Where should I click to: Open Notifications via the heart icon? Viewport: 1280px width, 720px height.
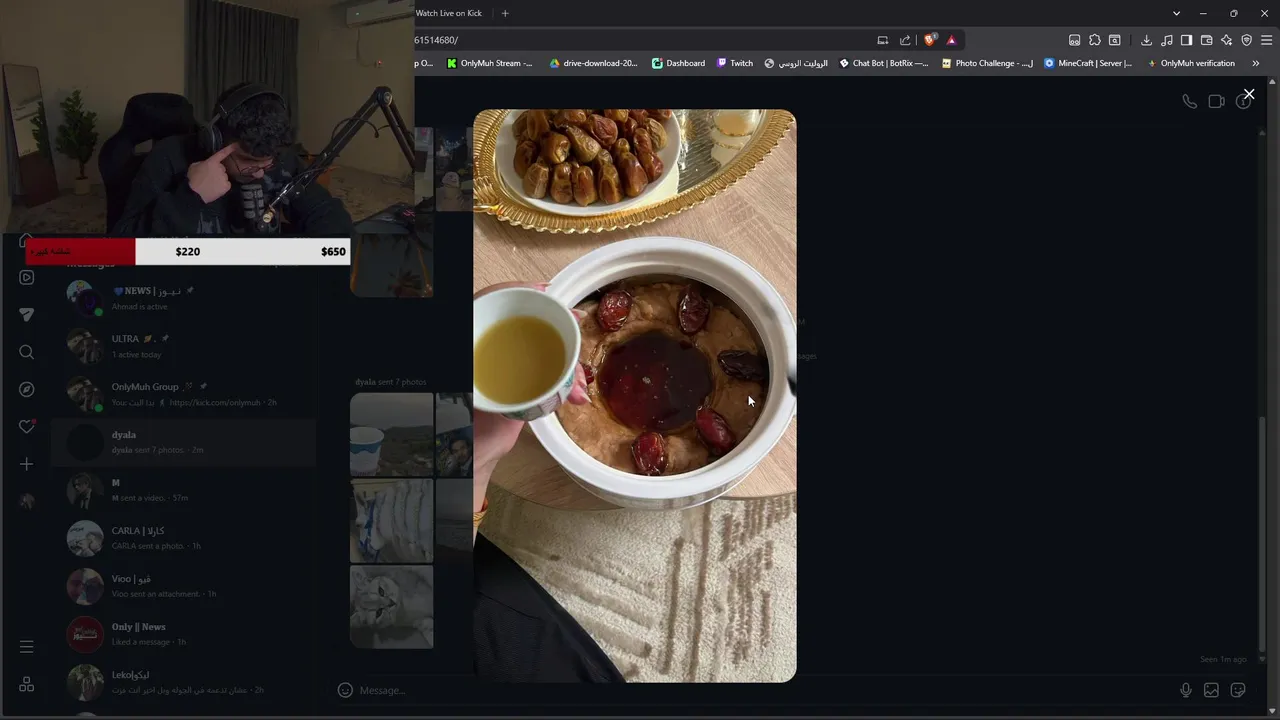(x=27, y=427)
